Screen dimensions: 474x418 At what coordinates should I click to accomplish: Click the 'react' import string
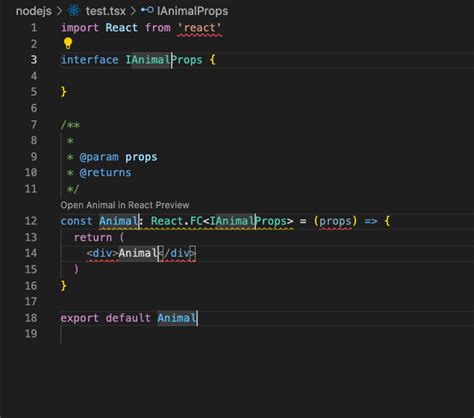[x=200, y=28]
